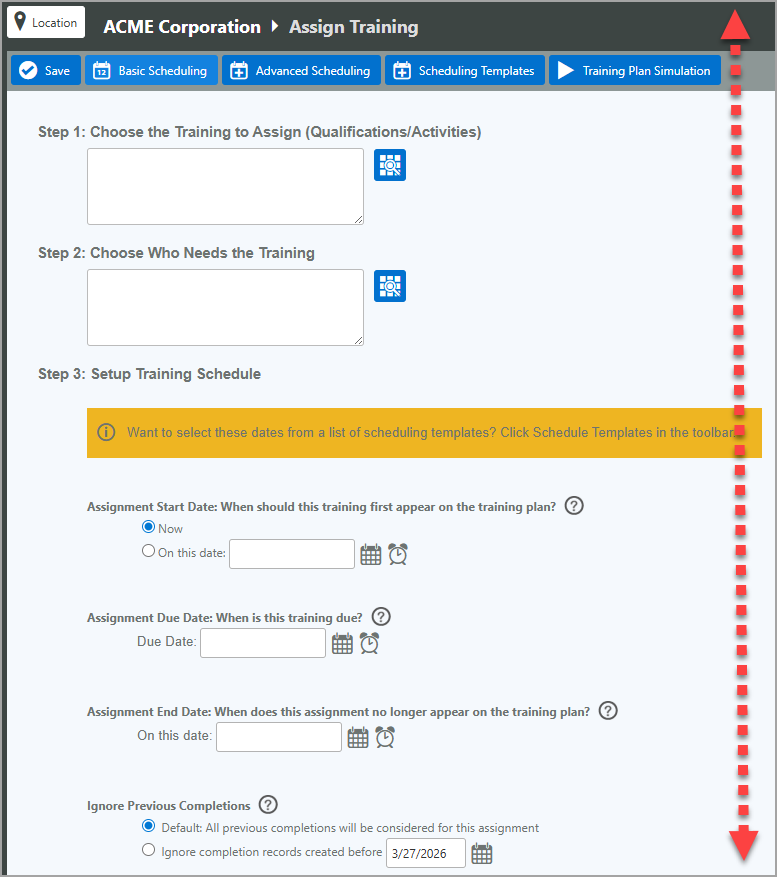The image size is (777, 877).
Task: Focus the Step 1 training text area
Action: (x=225, y=186)
